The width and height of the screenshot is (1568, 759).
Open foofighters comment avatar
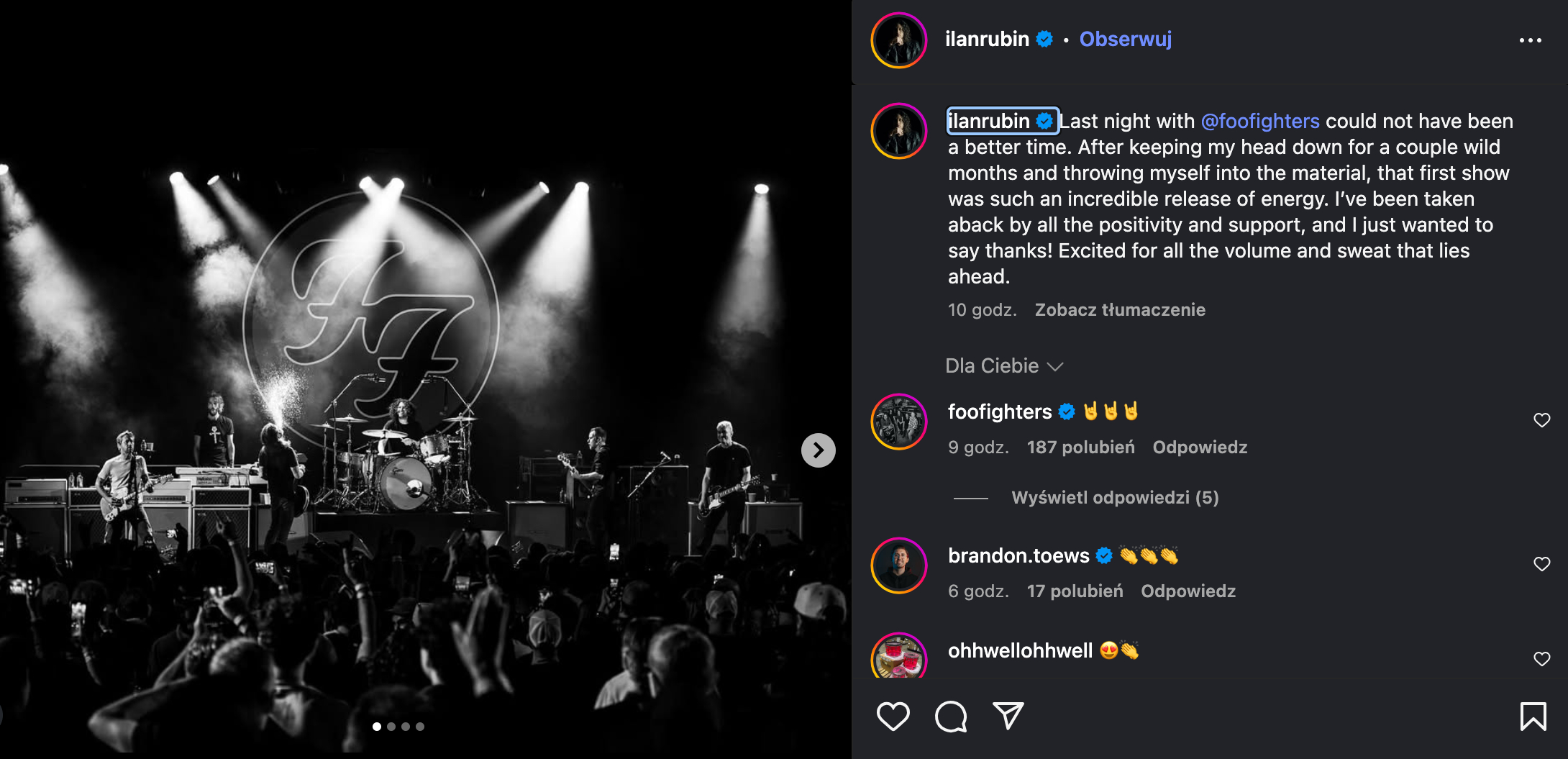point(899,422)
